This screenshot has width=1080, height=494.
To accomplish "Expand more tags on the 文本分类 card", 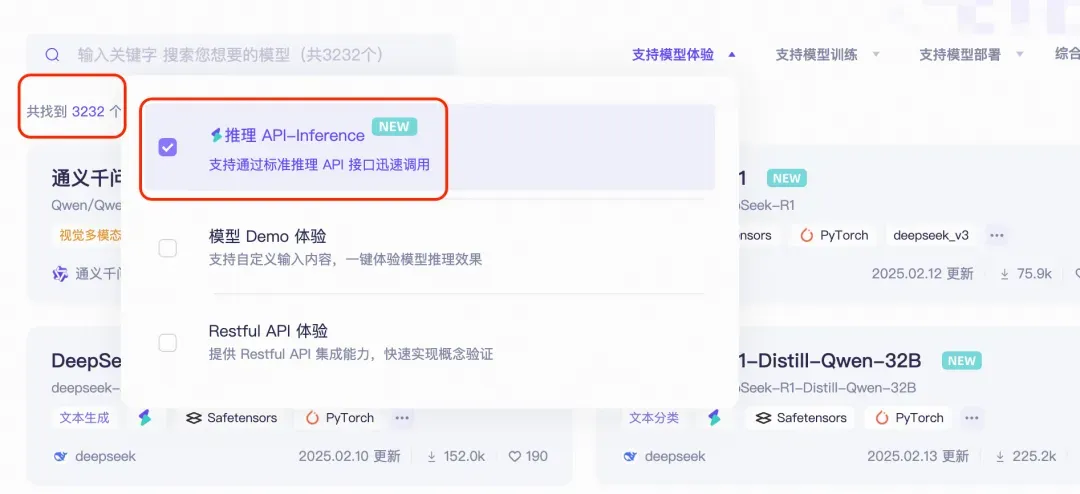I will 972,418.
